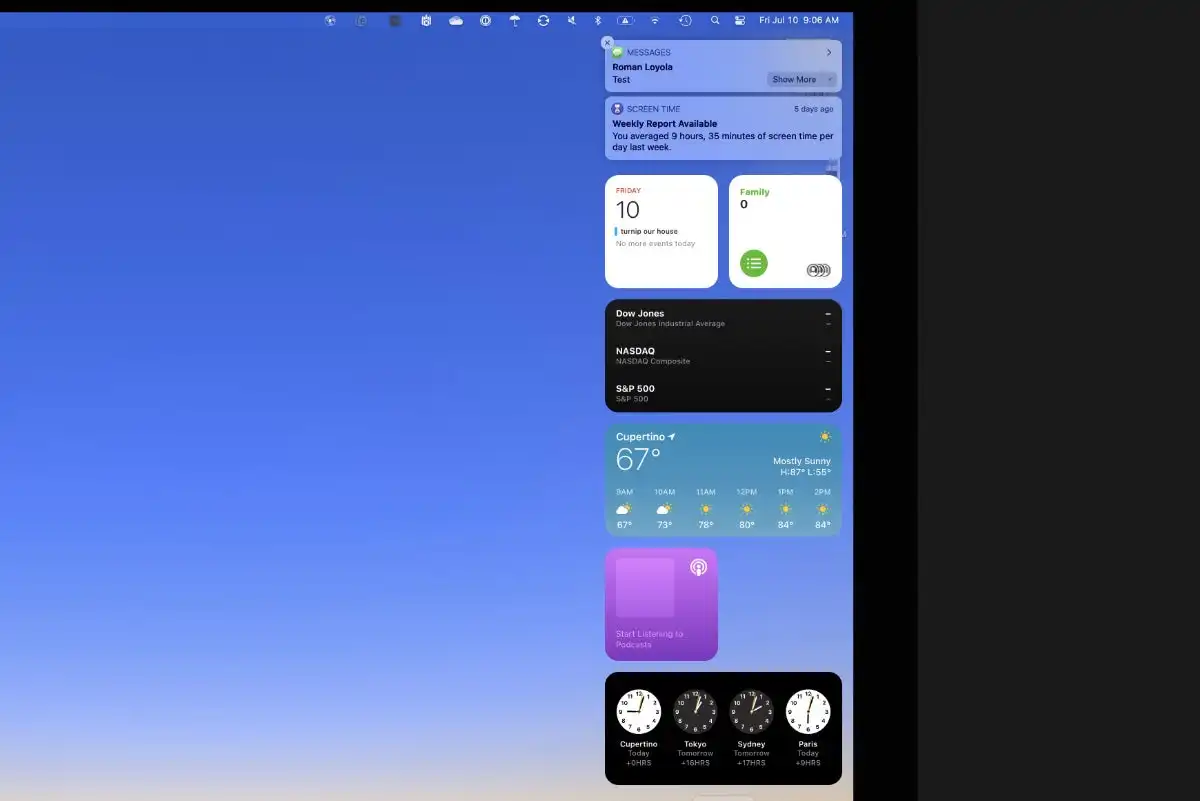1200x801 pixels.
Task: Expand the Messages notification using its chevron
Action: [x=829, y=52]
